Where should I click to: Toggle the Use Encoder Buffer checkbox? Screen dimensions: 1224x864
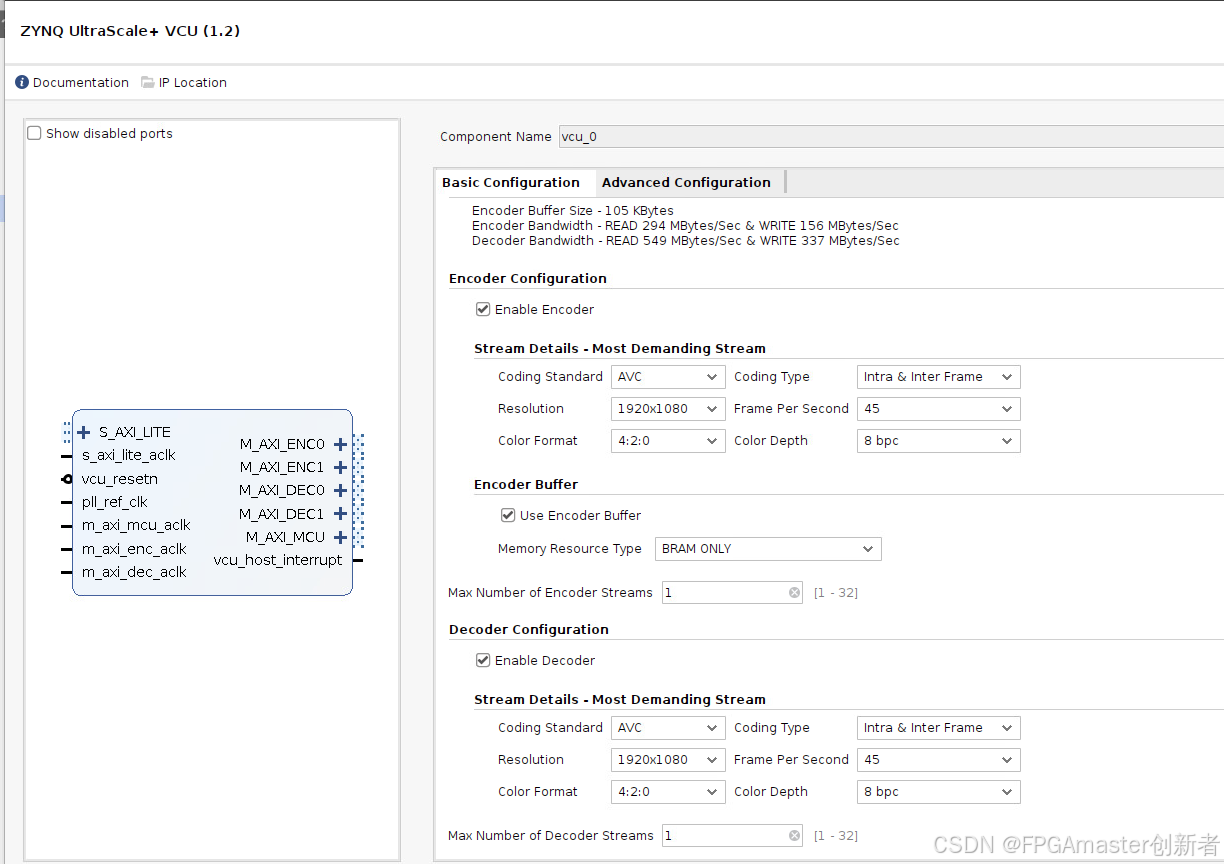(508, 516)
